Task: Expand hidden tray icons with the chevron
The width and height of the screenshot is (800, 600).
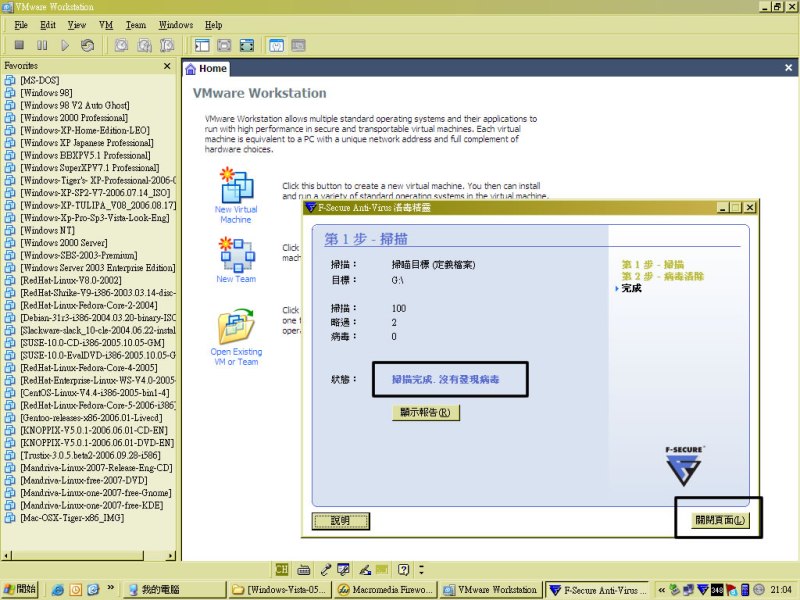Action: (x=661, y=590)
